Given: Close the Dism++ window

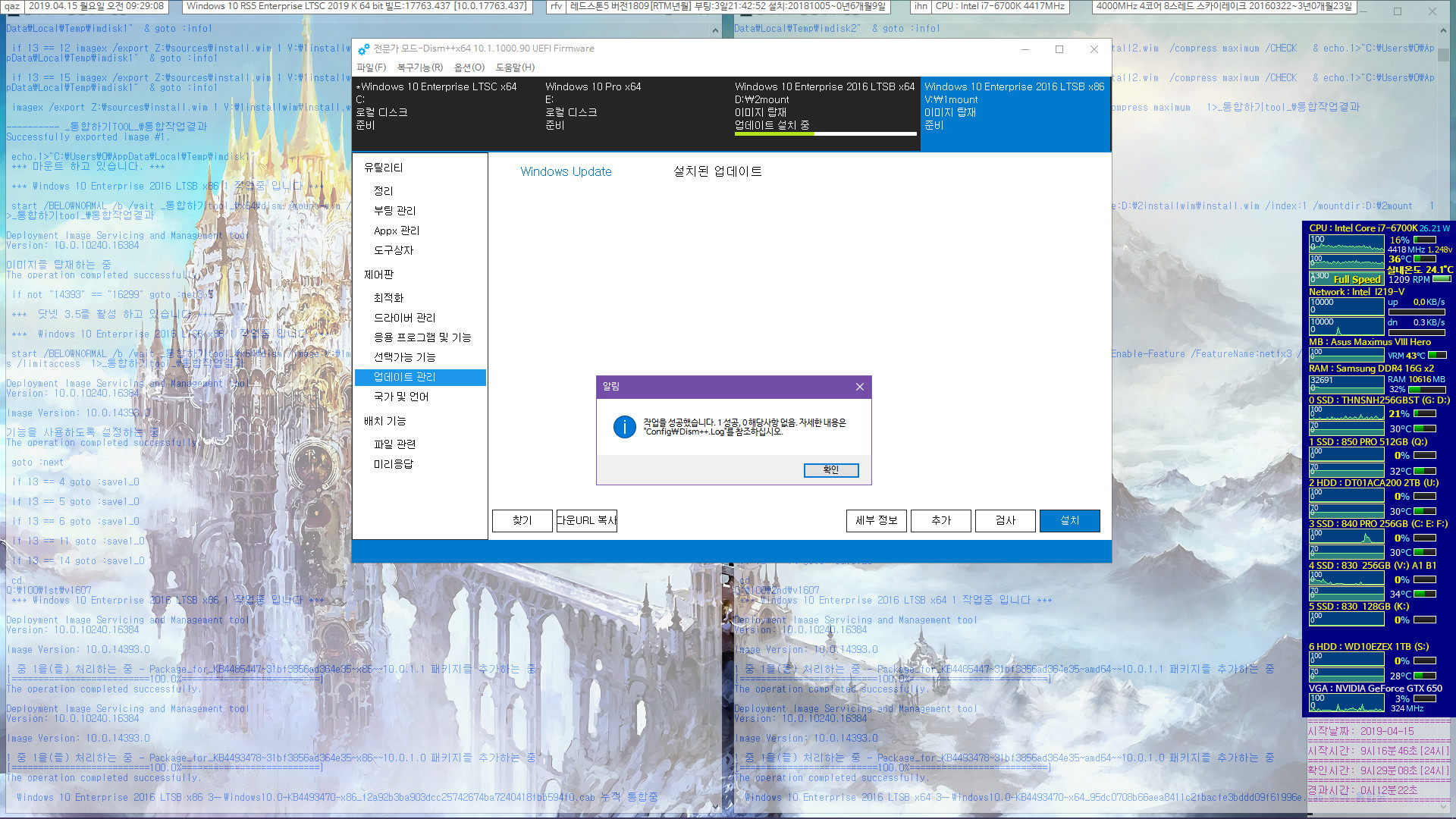Looking at the screenshot, I should (1094, 49).
